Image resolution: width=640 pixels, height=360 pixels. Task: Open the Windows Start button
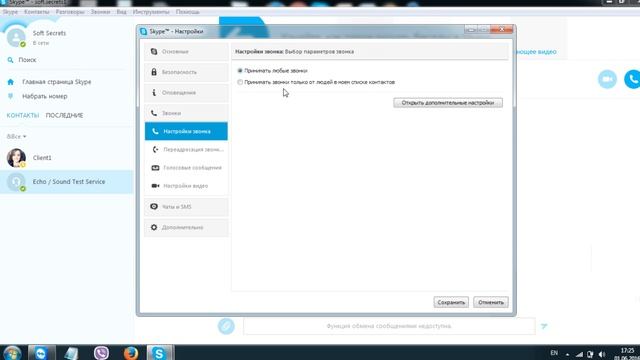point(12,352)
